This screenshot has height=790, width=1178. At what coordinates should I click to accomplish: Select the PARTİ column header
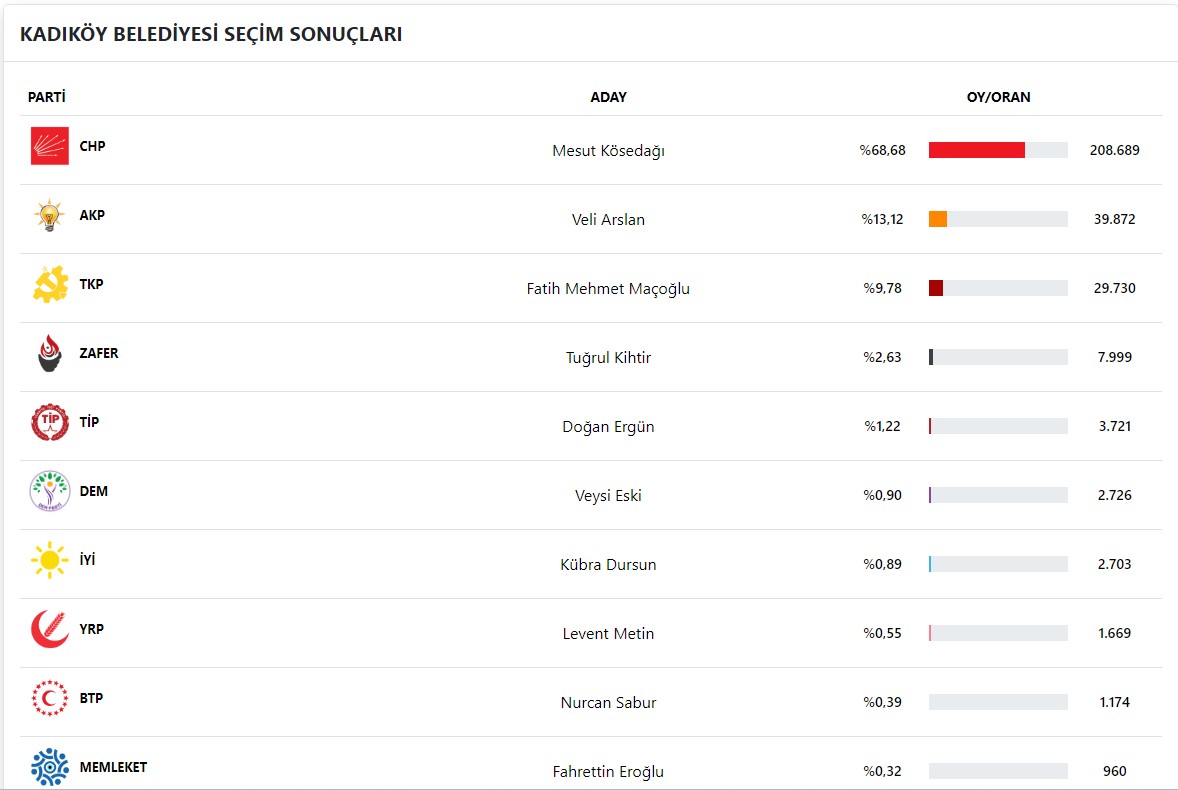point(47,97)
